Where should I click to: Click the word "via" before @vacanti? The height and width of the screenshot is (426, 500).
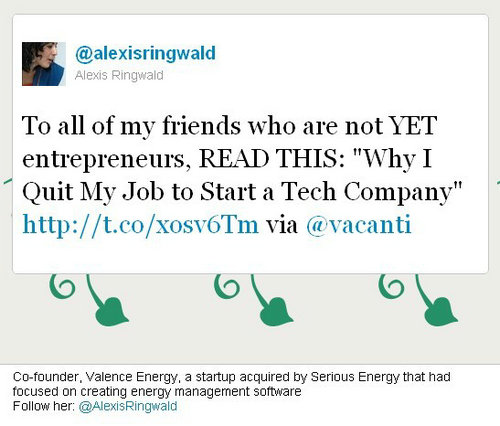[282, 225]
